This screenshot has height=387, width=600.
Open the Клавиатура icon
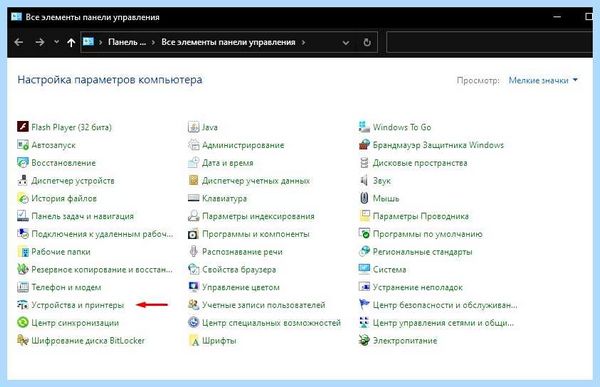[194, 198]
